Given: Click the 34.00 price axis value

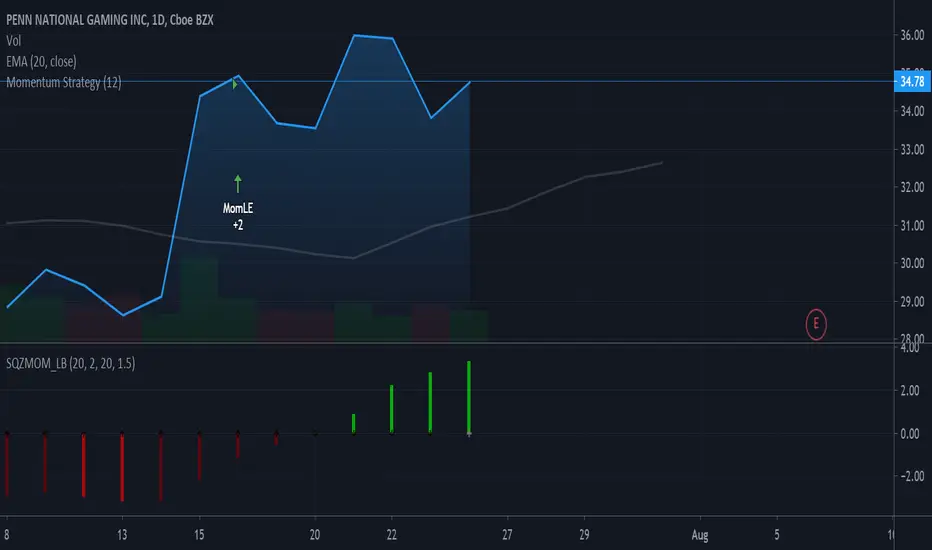Looking at the screenshot, I should click(x=912, y=111).
